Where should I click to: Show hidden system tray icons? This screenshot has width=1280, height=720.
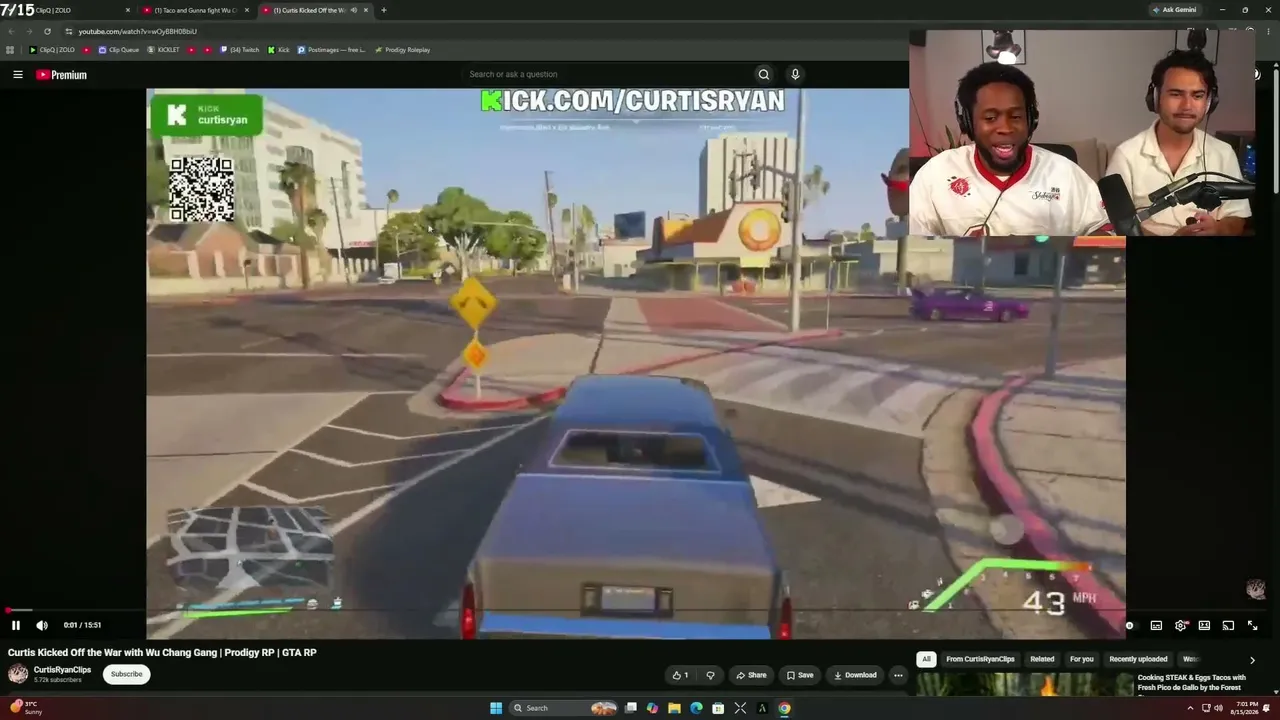tap(1190, 708)
